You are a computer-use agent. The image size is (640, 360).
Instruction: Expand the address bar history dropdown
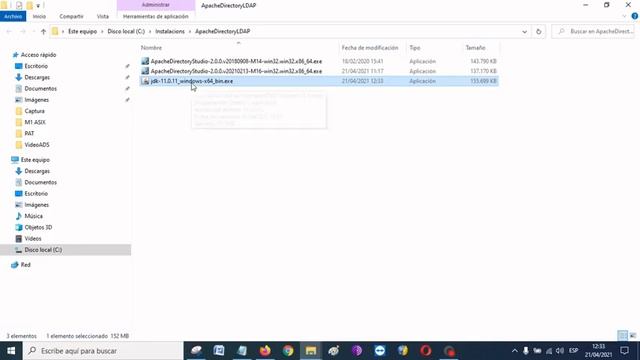524,31
